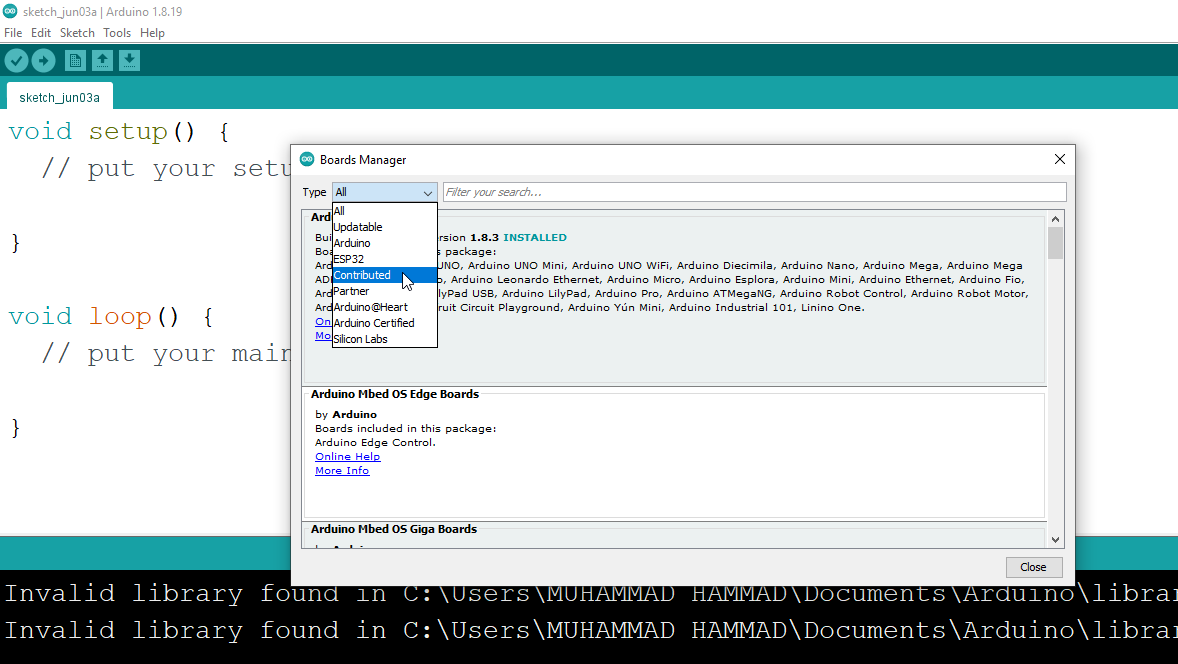Click the Verify sketch checkmark icon
Image resolution: width=1178 pixels, height=664 pixels.
16,61
